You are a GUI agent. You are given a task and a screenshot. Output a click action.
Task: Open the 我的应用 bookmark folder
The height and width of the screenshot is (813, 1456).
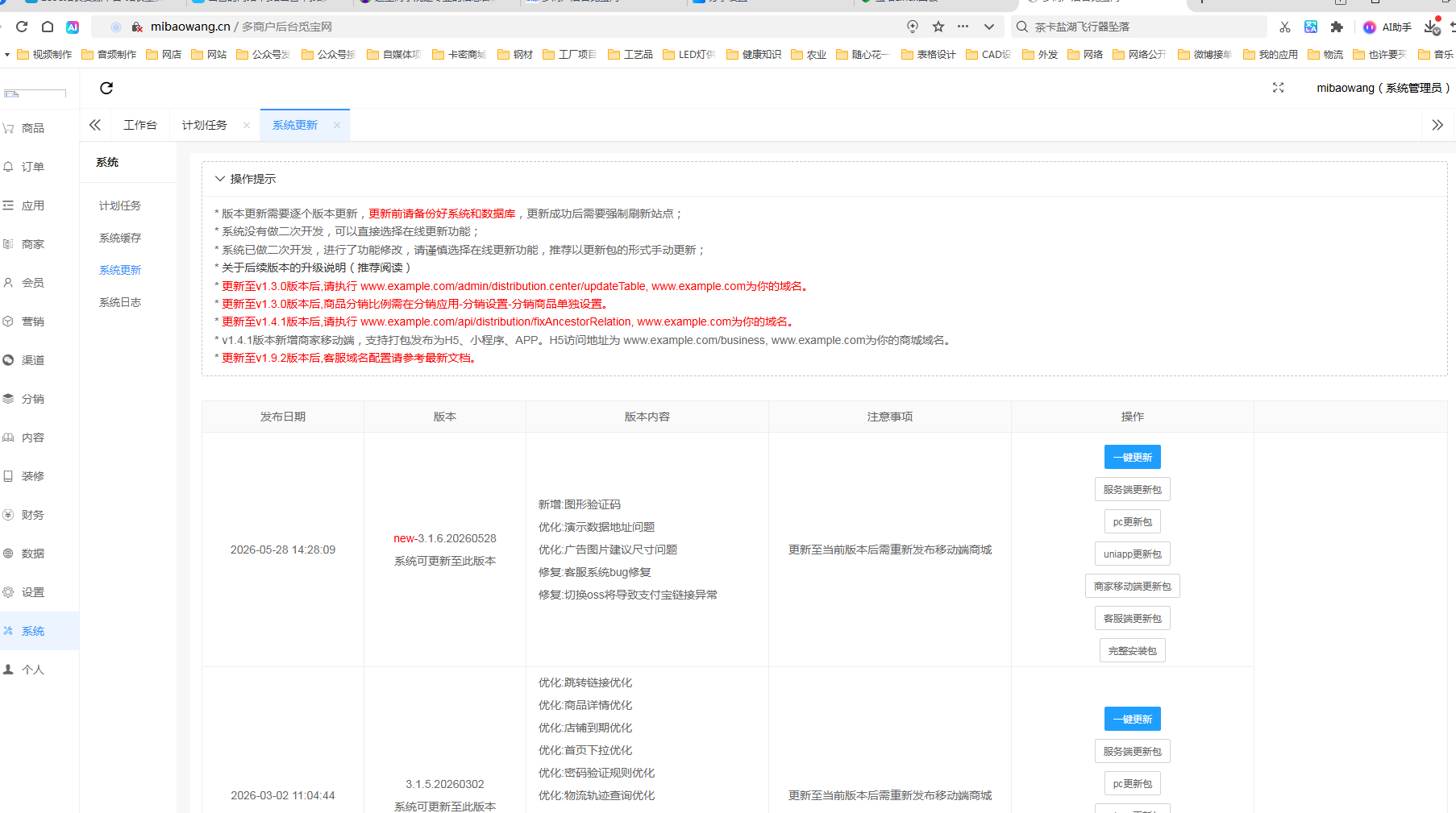(1271, 55)
